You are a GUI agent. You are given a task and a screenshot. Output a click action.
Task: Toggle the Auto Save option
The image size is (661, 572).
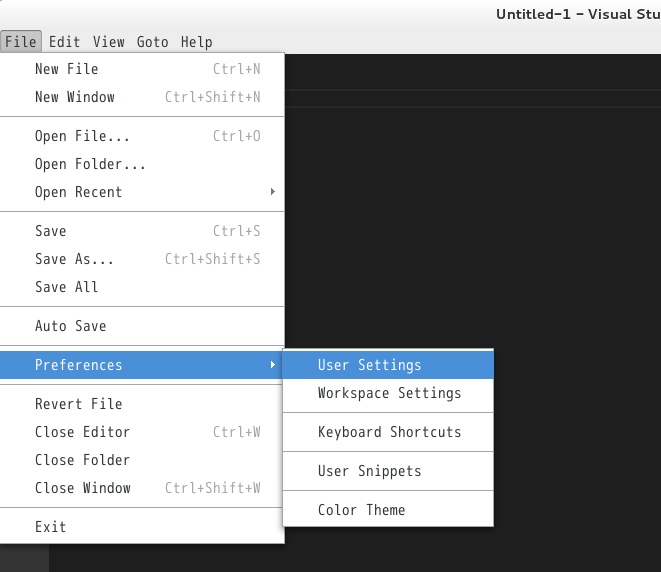pos(70,326)
